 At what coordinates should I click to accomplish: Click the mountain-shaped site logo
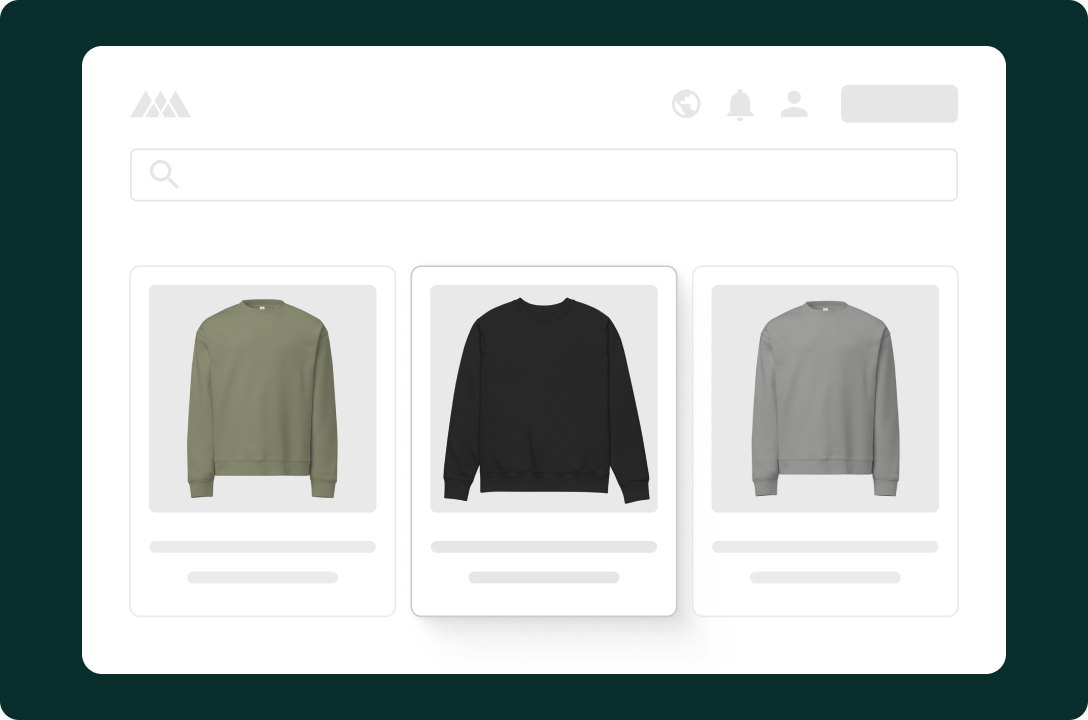point(160,104)
